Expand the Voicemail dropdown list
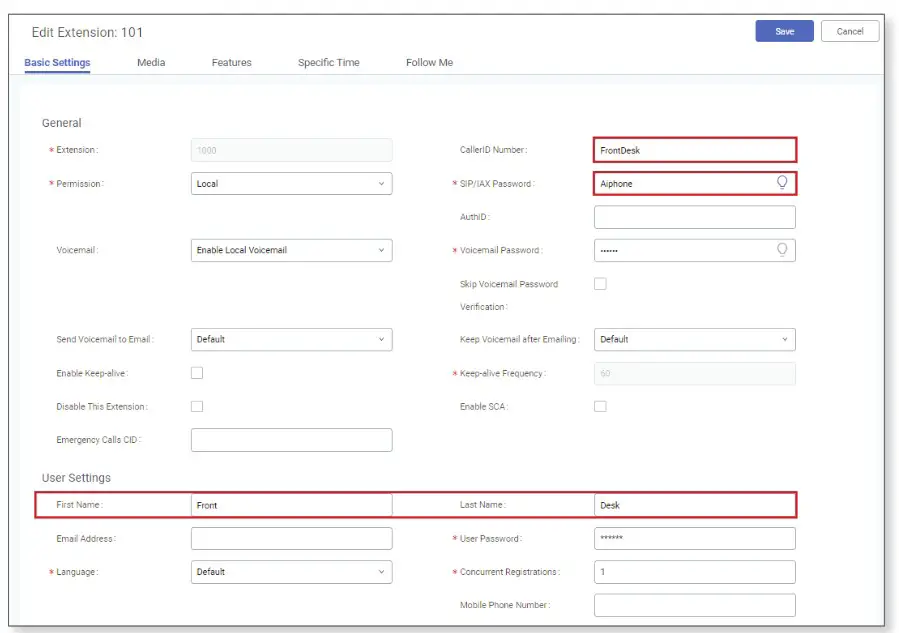Image resolution: width=899 pixels, height=633 pixels. pos(291,250)
